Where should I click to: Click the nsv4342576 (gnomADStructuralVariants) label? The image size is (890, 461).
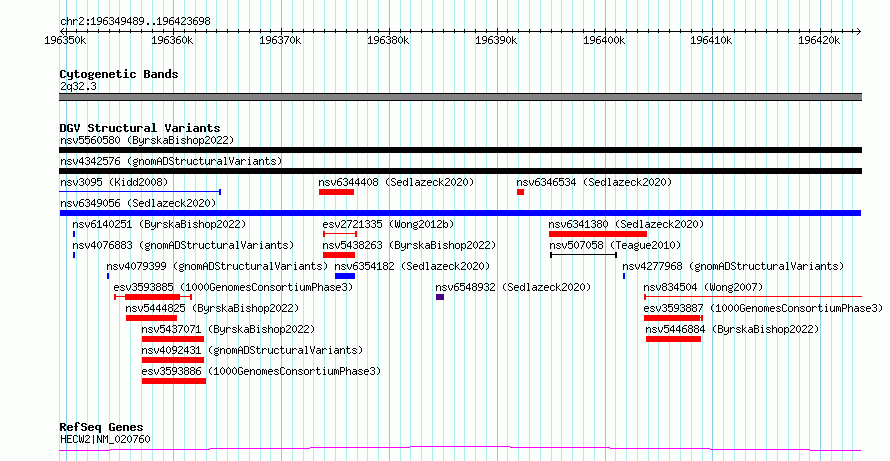(x=171, y=161)
